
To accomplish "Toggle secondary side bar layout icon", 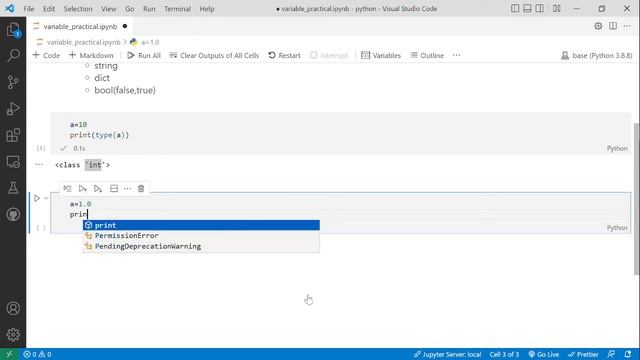I will tap(540, 9).
